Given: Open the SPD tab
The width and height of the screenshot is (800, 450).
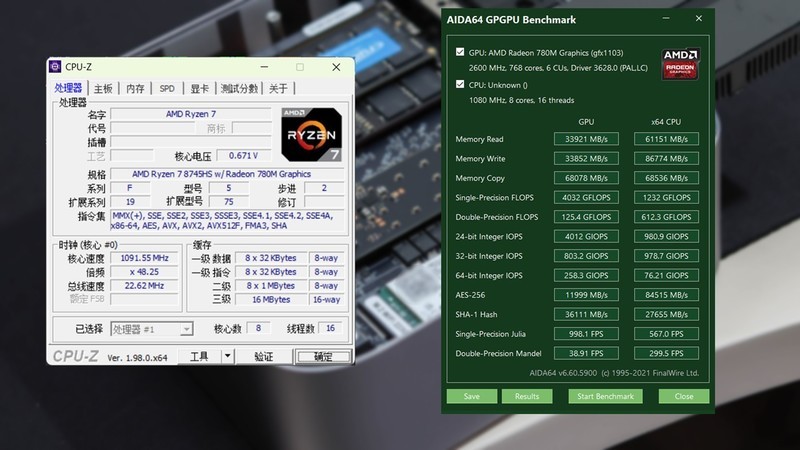Looking at the screenshot, I should click(x=167, y=89).
